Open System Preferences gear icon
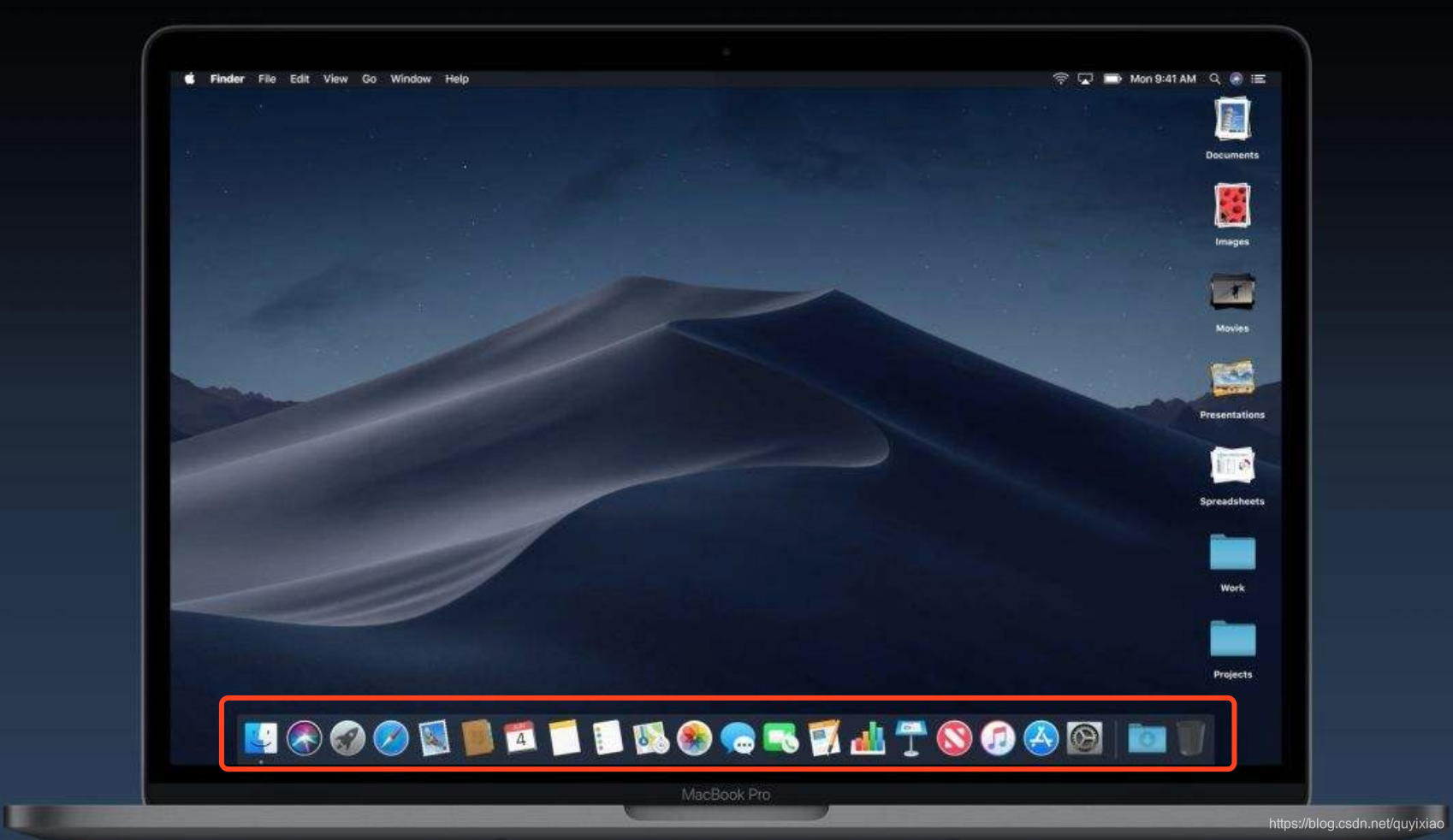This screenshot has width=1453, height=840. click(1084, 737)
